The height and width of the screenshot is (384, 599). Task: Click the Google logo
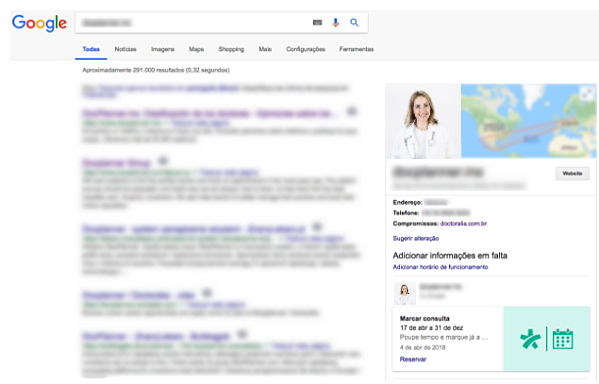pos(39,23)
